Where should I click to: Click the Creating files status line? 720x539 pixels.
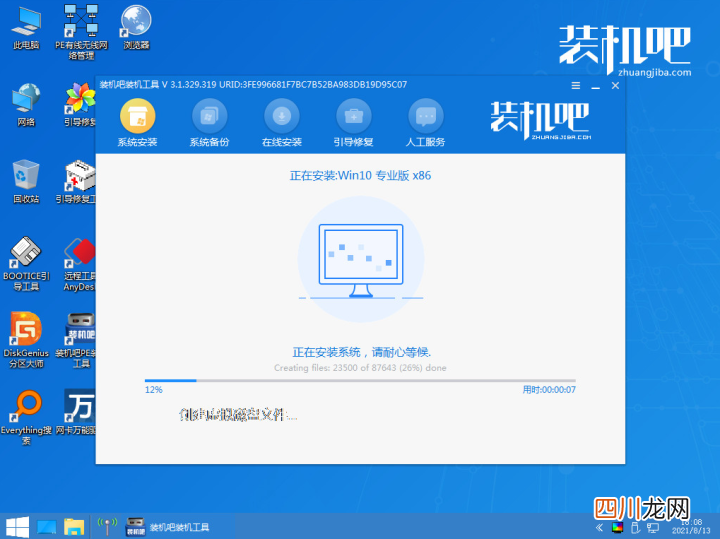360,368
